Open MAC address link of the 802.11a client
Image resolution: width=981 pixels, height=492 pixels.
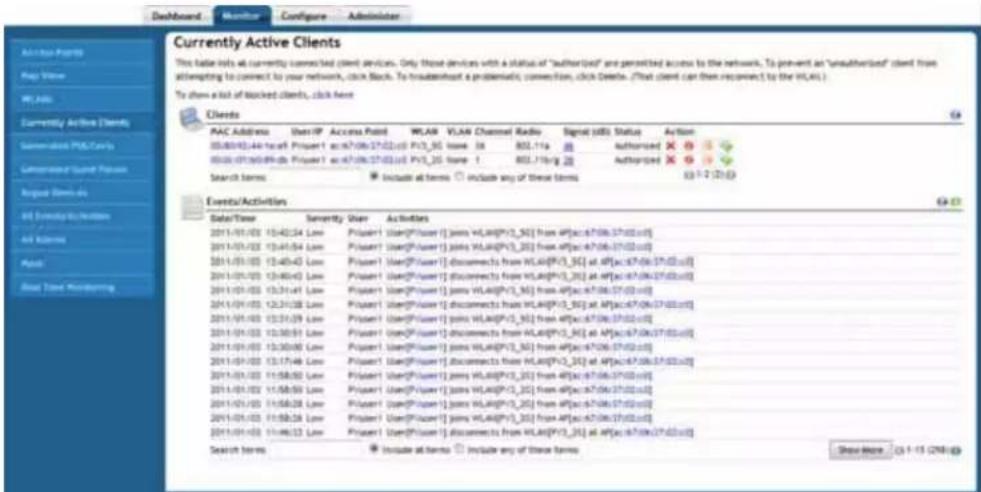248,146
